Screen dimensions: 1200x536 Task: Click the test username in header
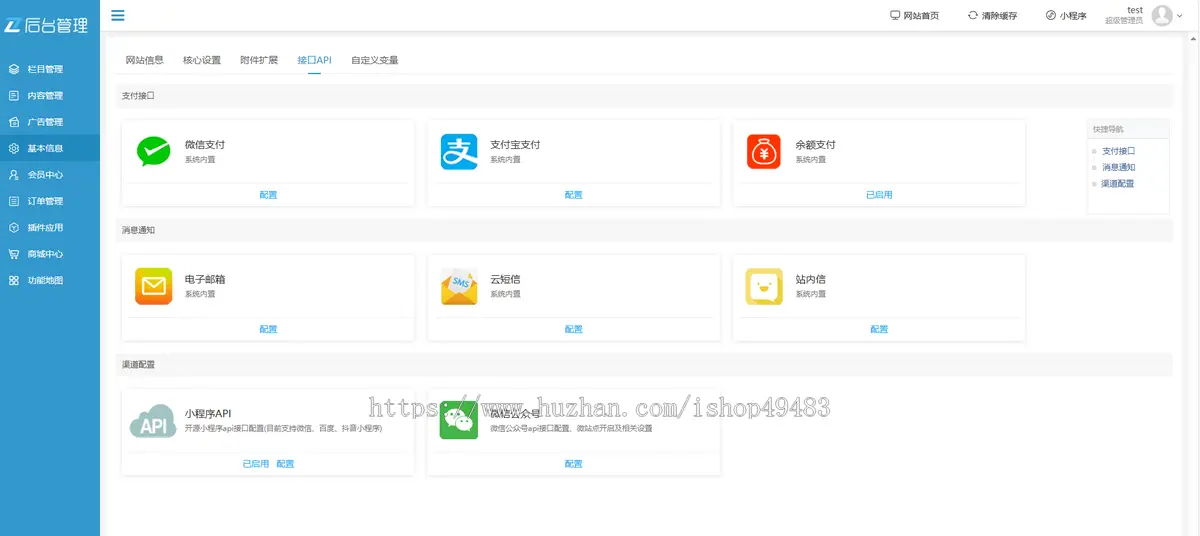[x=1135, y=10]
